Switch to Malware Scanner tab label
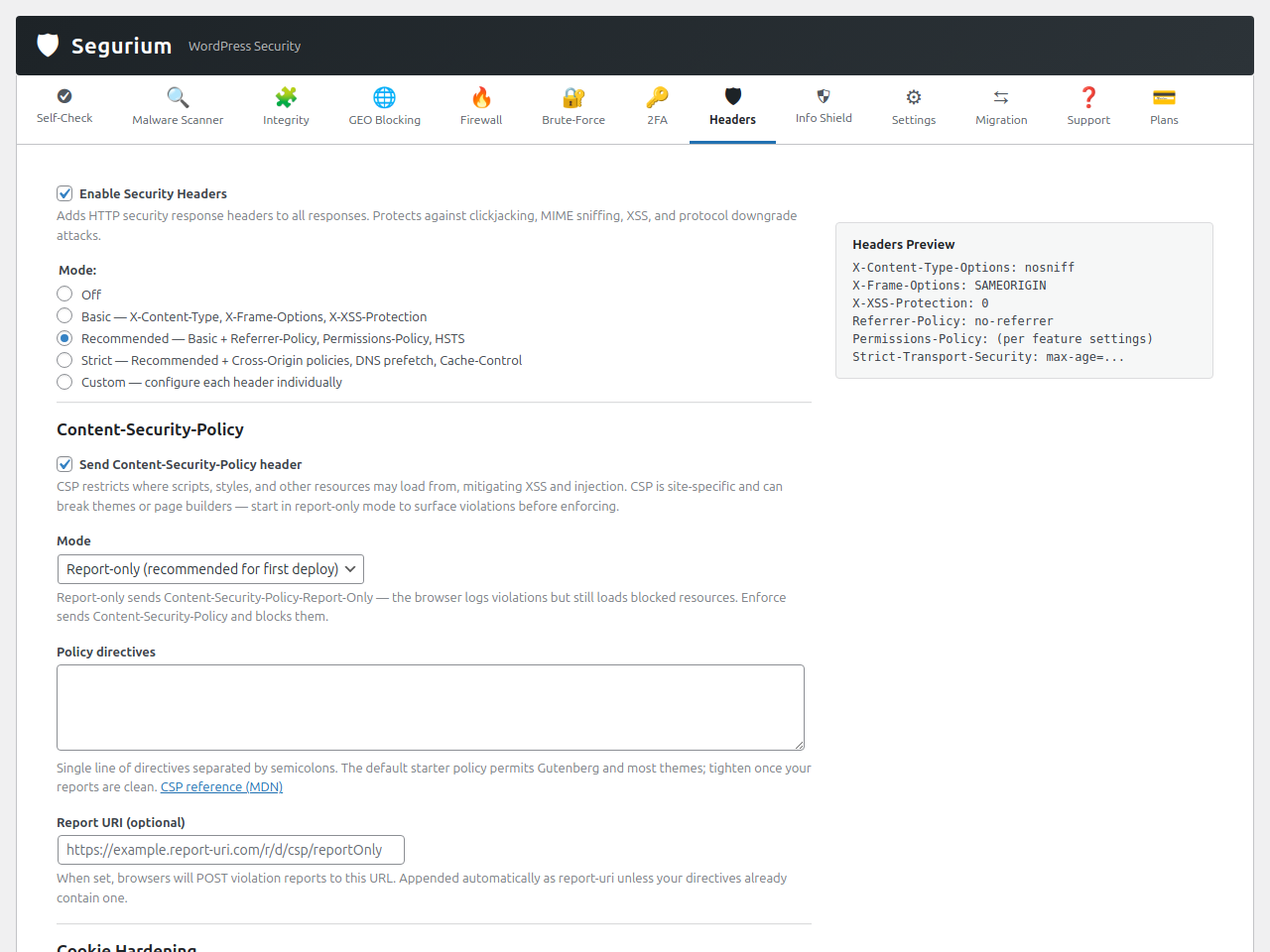 tap(178, 120)
